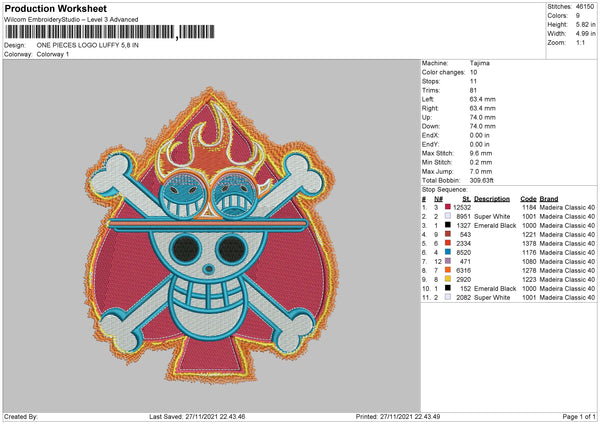600x424 pixels.
Task: Click the 'Created By:' footer label
Action: pyautogui.click(x=21, y=416)
